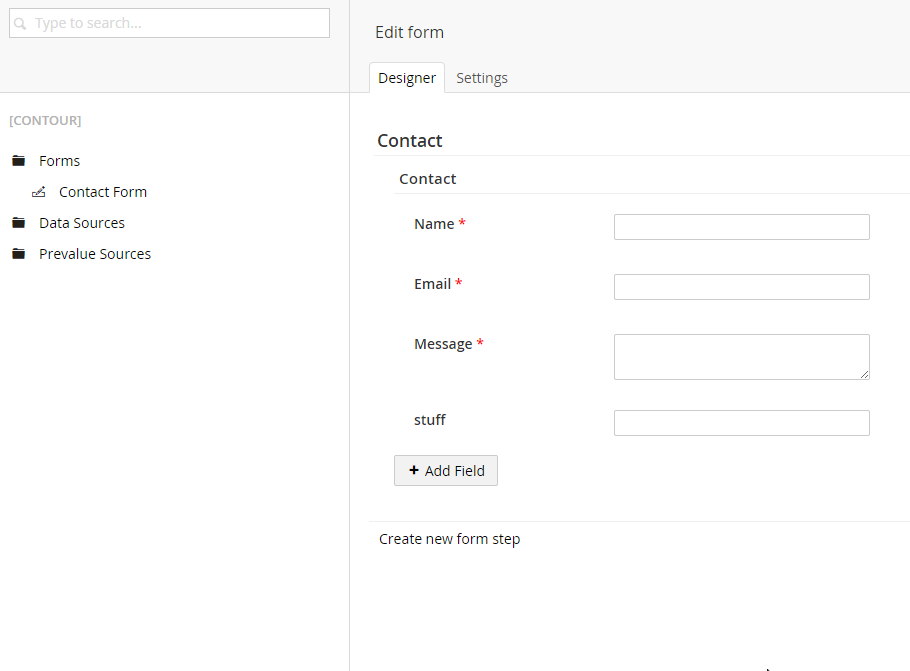Viewport: 910px width, 671px height.
Task: Click the Create new form step link
Action: [x=449, y=539]
